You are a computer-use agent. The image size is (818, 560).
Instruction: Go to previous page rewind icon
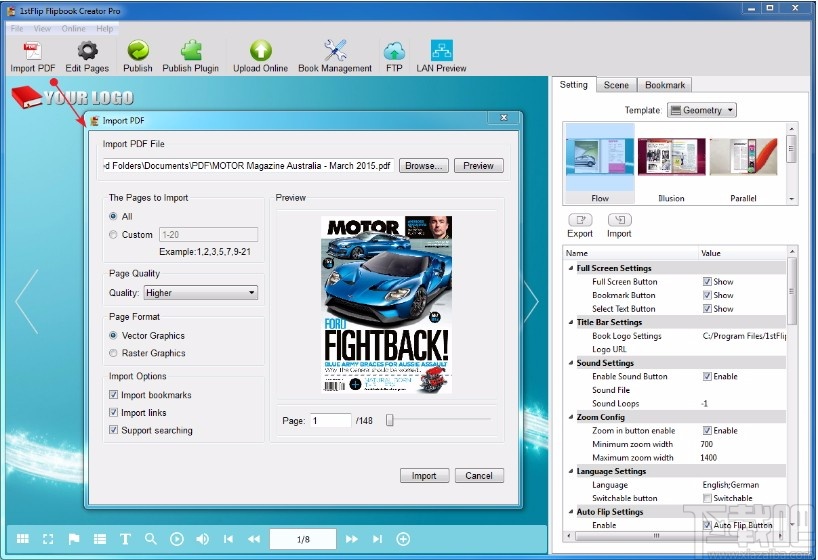254,539
